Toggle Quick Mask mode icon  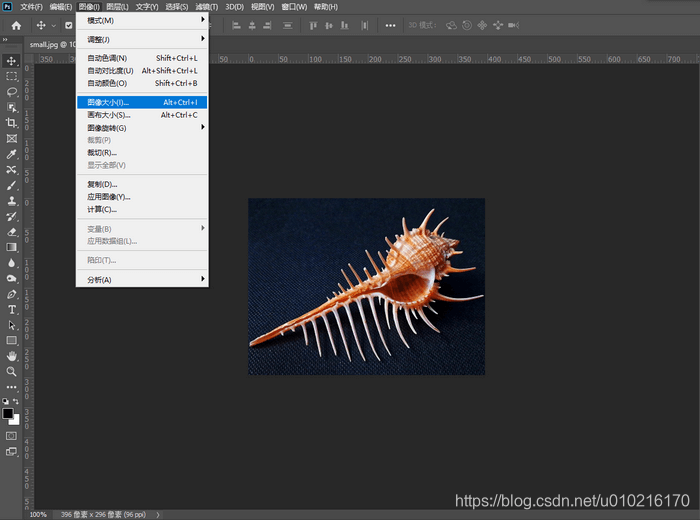[12, 436]
